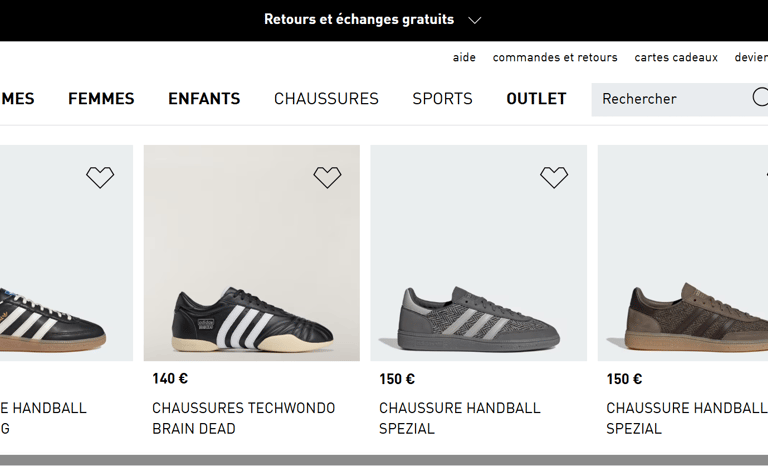Open commandes et retours link
768x466 pixels.
pyautogui.click(x=555, y=58)
